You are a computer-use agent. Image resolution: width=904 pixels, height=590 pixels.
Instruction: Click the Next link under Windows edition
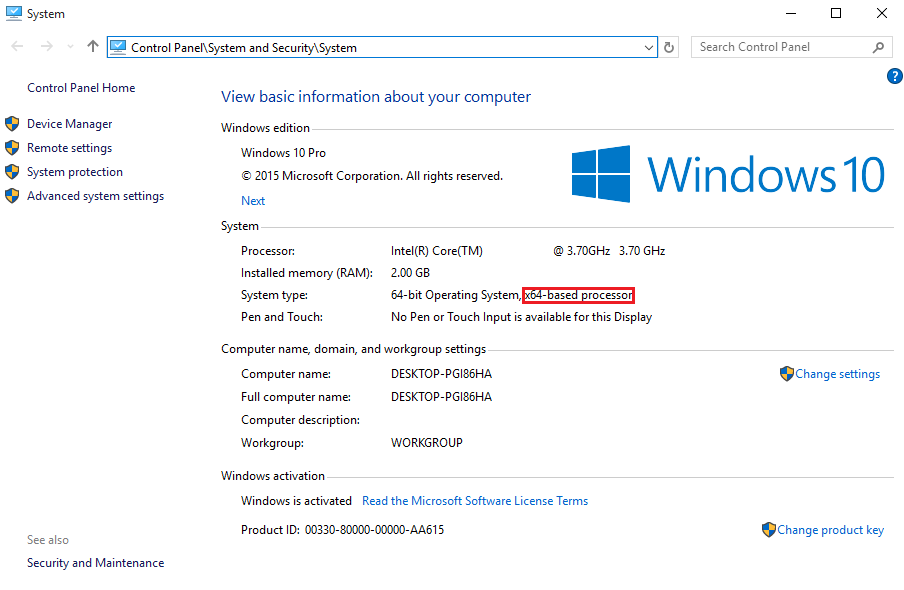tap(253, 201)
